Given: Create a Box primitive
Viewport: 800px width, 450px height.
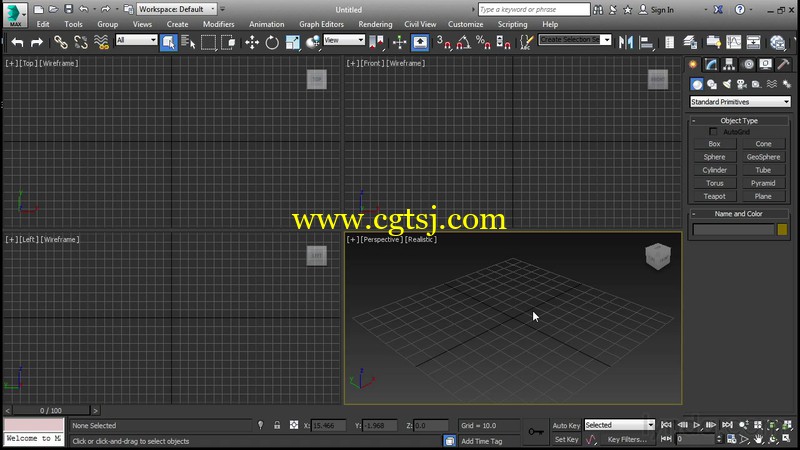Looking at the screenshot, I should coord(714,144).
